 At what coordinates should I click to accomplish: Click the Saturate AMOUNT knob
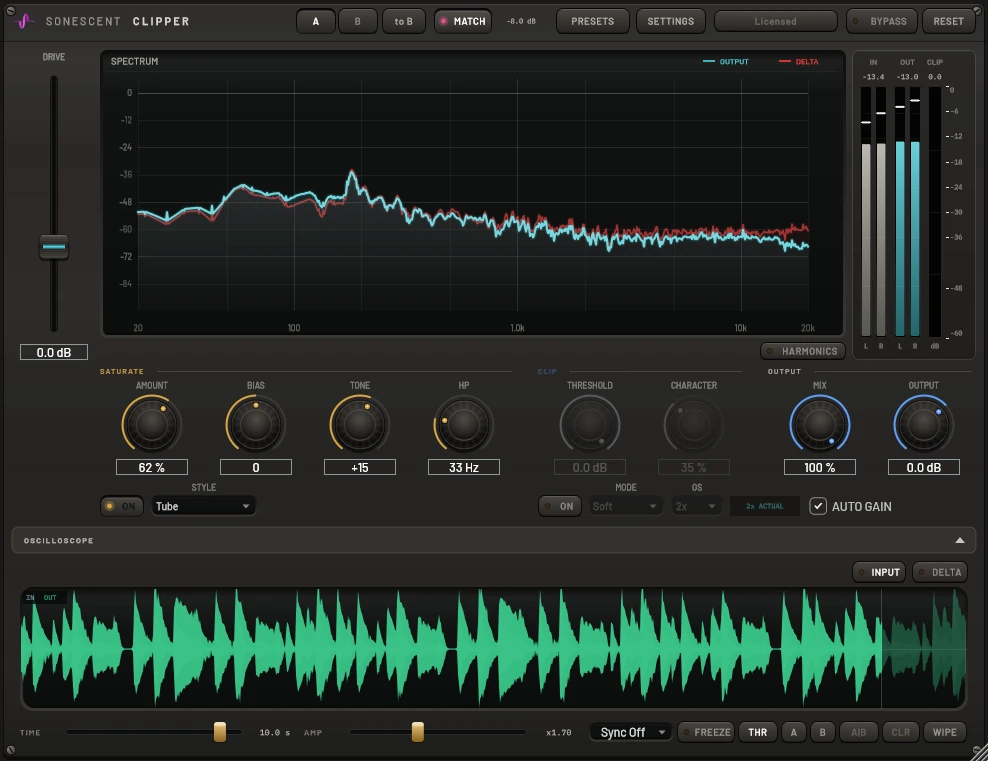[151, 424]
